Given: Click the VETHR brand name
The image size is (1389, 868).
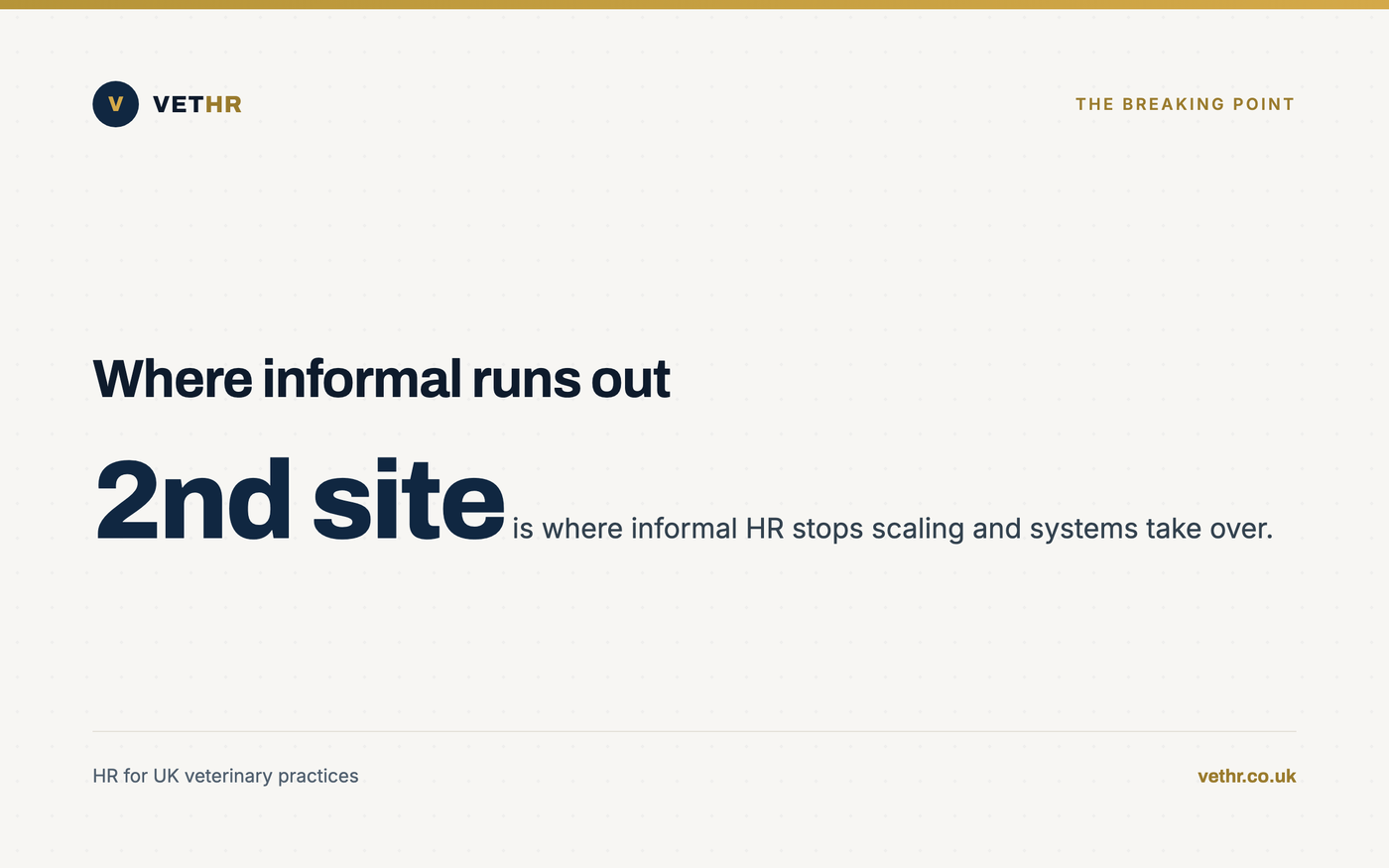Looking at the screenshot, I should (197, 104).
